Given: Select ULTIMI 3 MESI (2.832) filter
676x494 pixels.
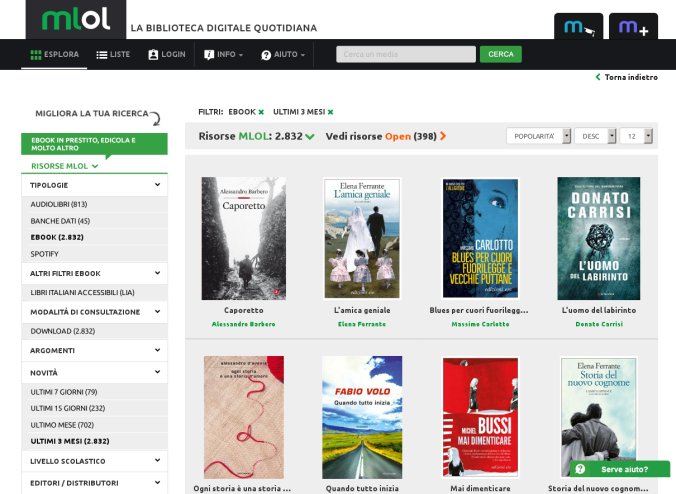Looking at the screenshot, I should 70,441.
